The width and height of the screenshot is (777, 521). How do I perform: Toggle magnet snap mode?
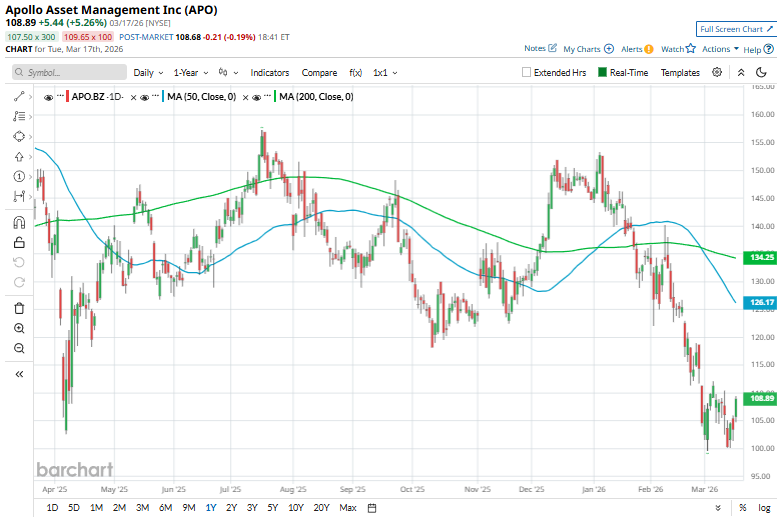point(19,223)
